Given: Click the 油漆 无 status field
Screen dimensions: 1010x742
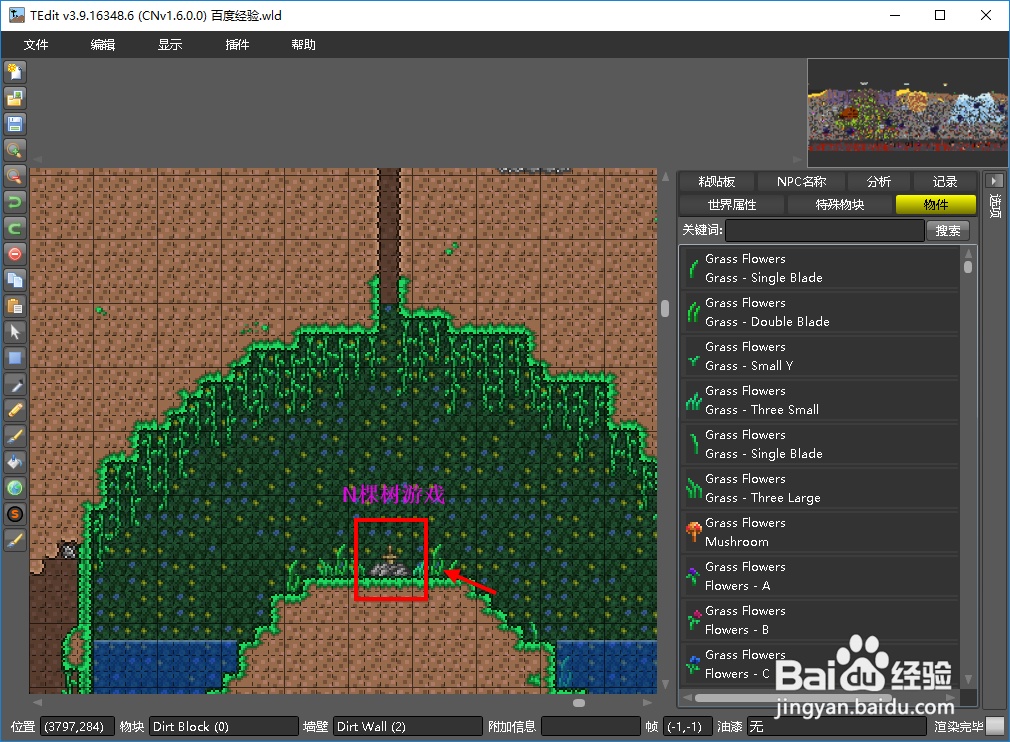Looking at the screenshot, I should pos(837,727).
